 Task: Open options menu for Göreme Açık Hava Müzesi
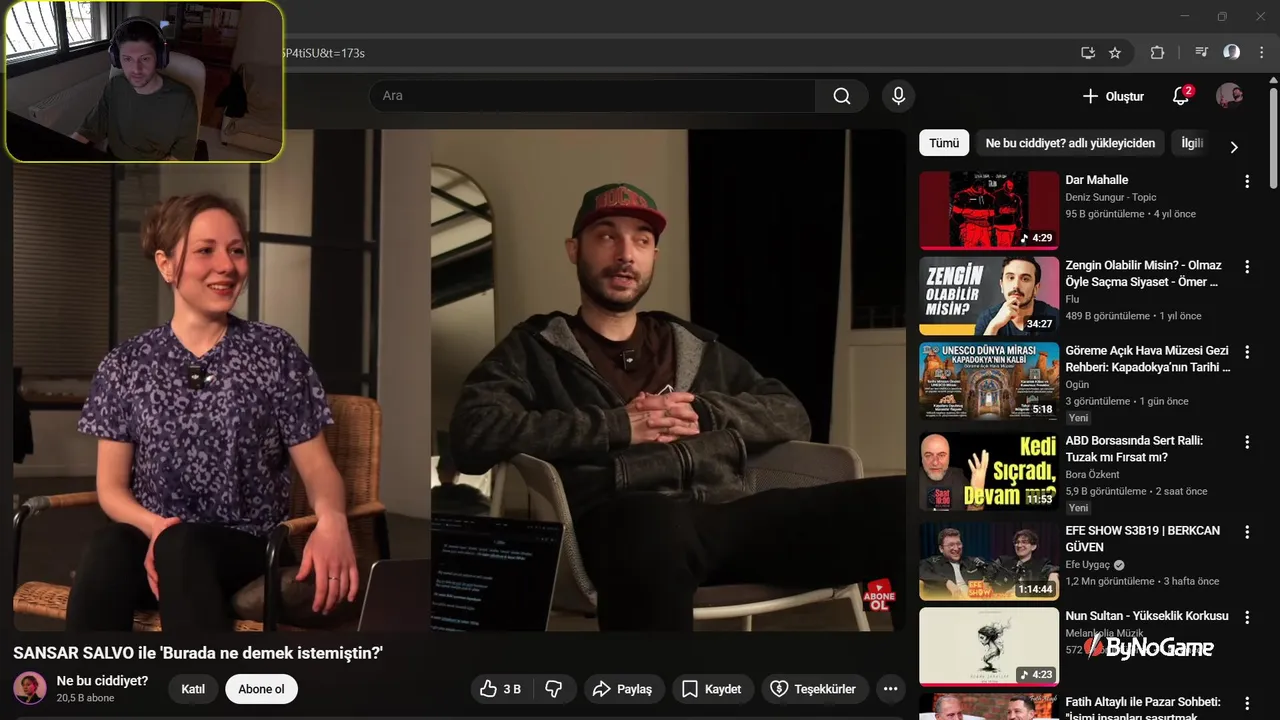(x=1246, y=352)
